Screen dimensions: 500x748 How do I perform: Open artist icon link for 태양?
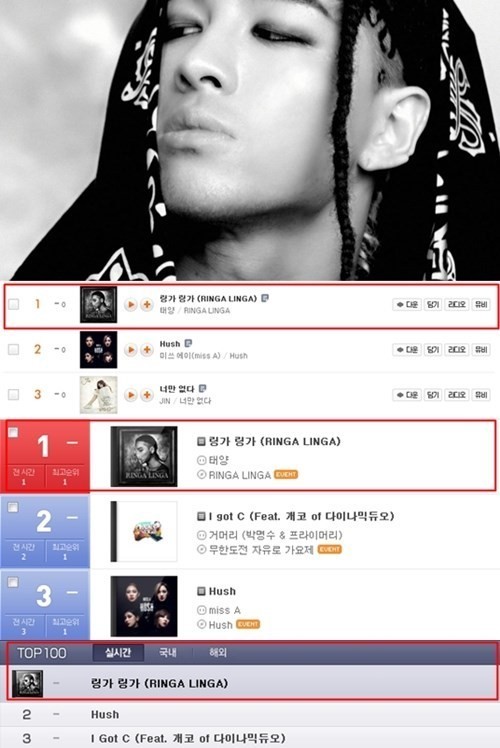201,460
